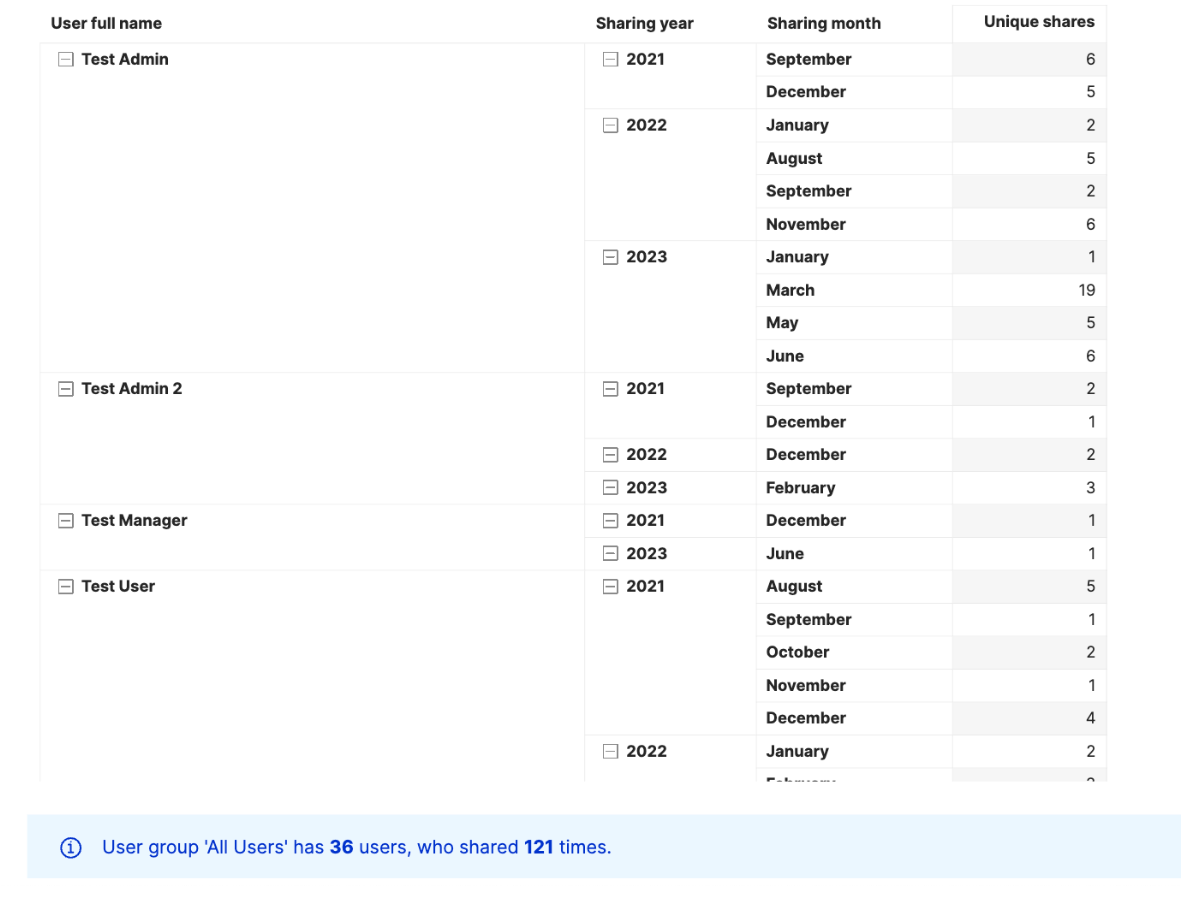This screenshot has height=906, width=1204.
Task: Collapse year 2021 under Test Admin 2
Action: (x=611, y=389)
